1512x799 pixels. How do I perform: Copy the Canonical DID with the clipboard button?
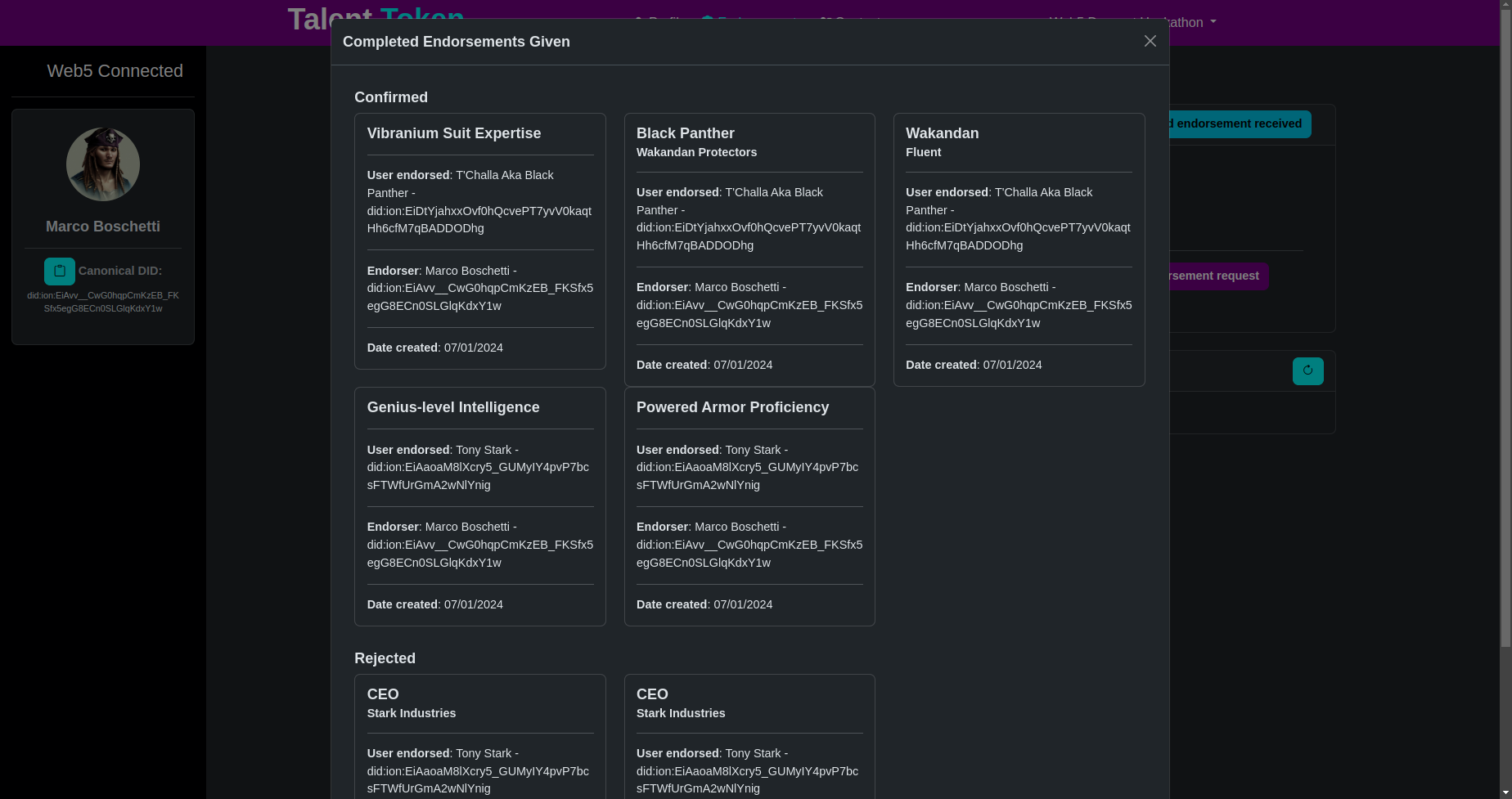pyautogui.click(x=60, y=272)
